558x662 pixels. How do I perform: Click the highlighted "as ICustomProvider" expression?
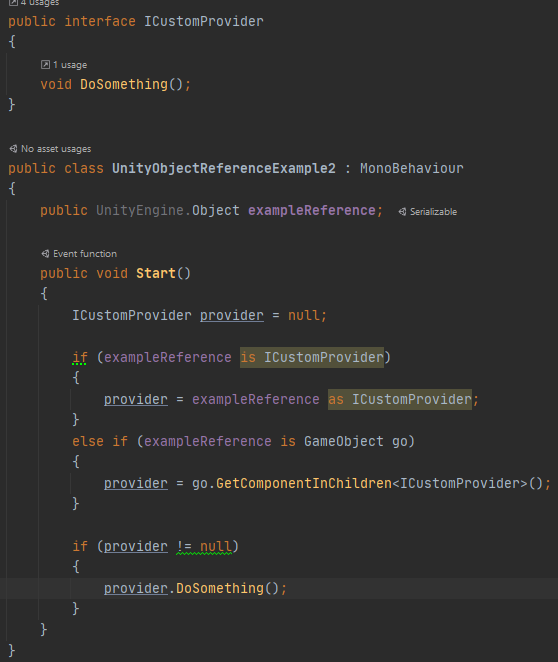400,399
